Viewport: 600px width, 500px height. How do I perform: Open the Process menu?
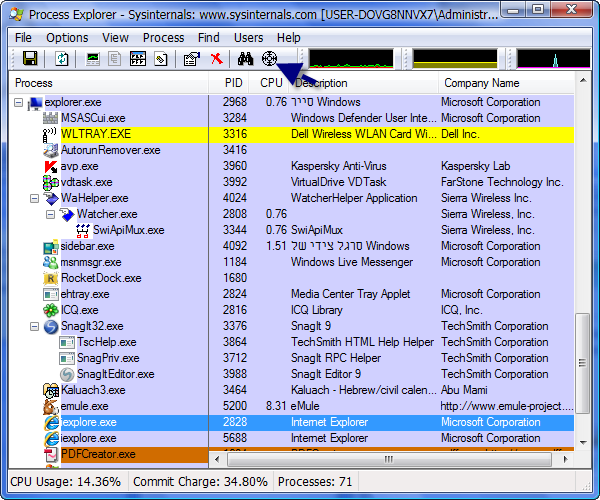coord(163,38)
